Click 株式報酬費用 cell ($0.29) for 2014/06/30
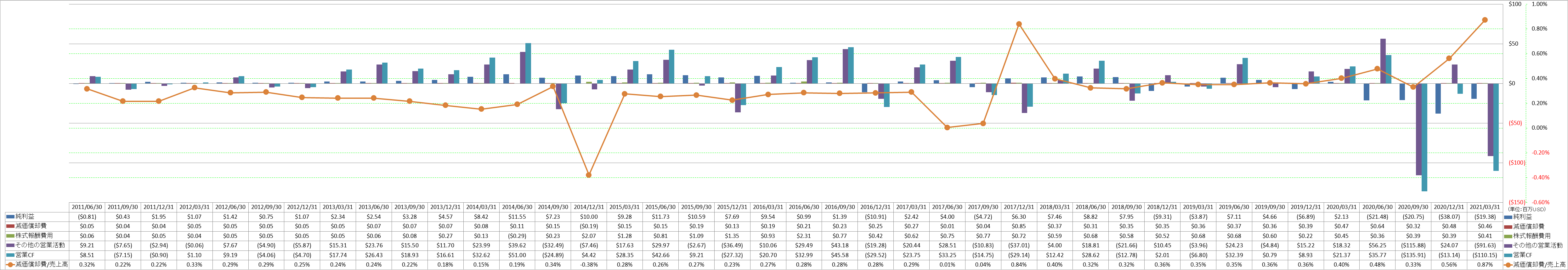Image resolution: width=1568 pixels, height=270 pixels. tap(517, 236)
